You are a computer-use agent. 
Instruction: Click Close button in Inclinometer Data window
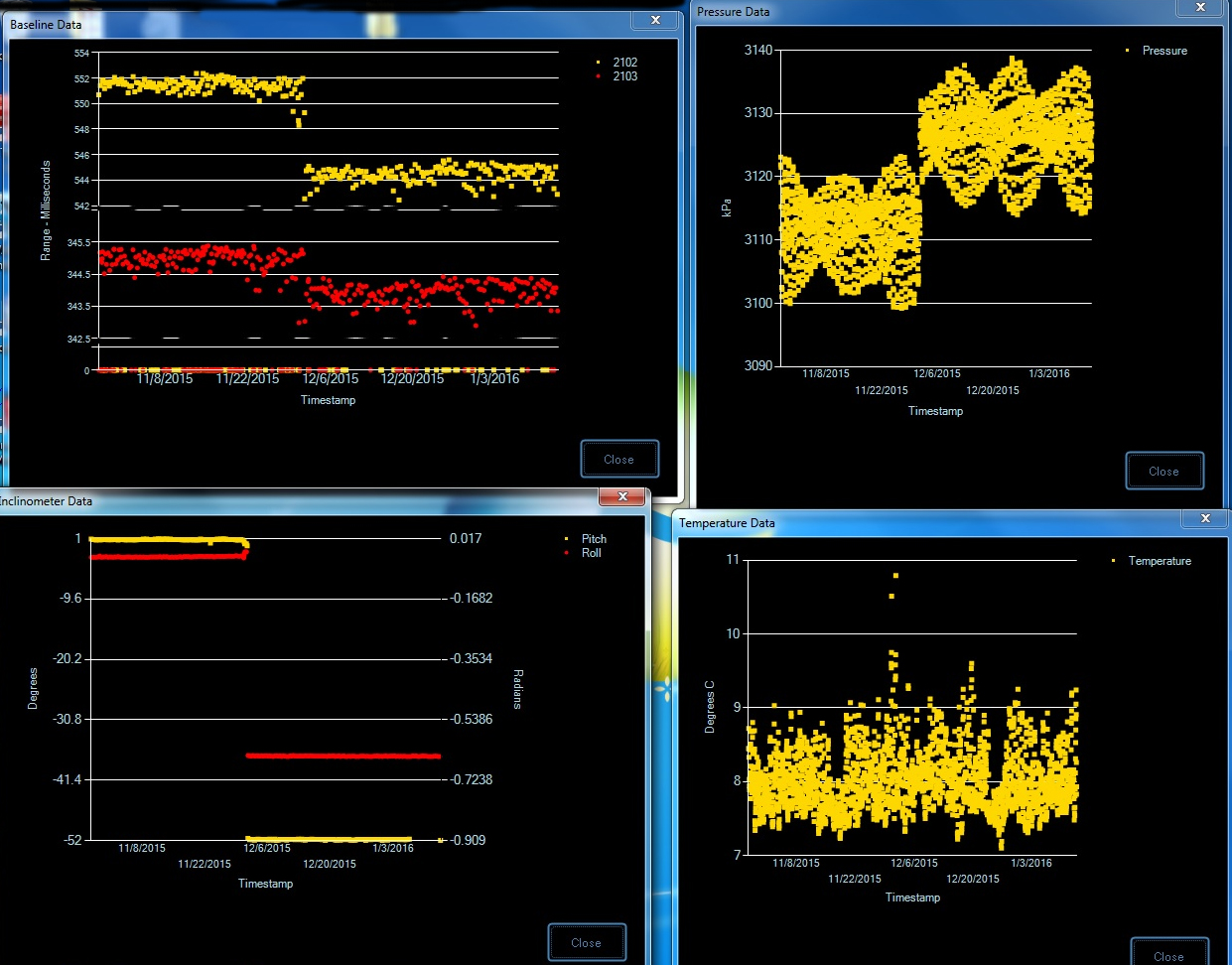tap(586, 942)
